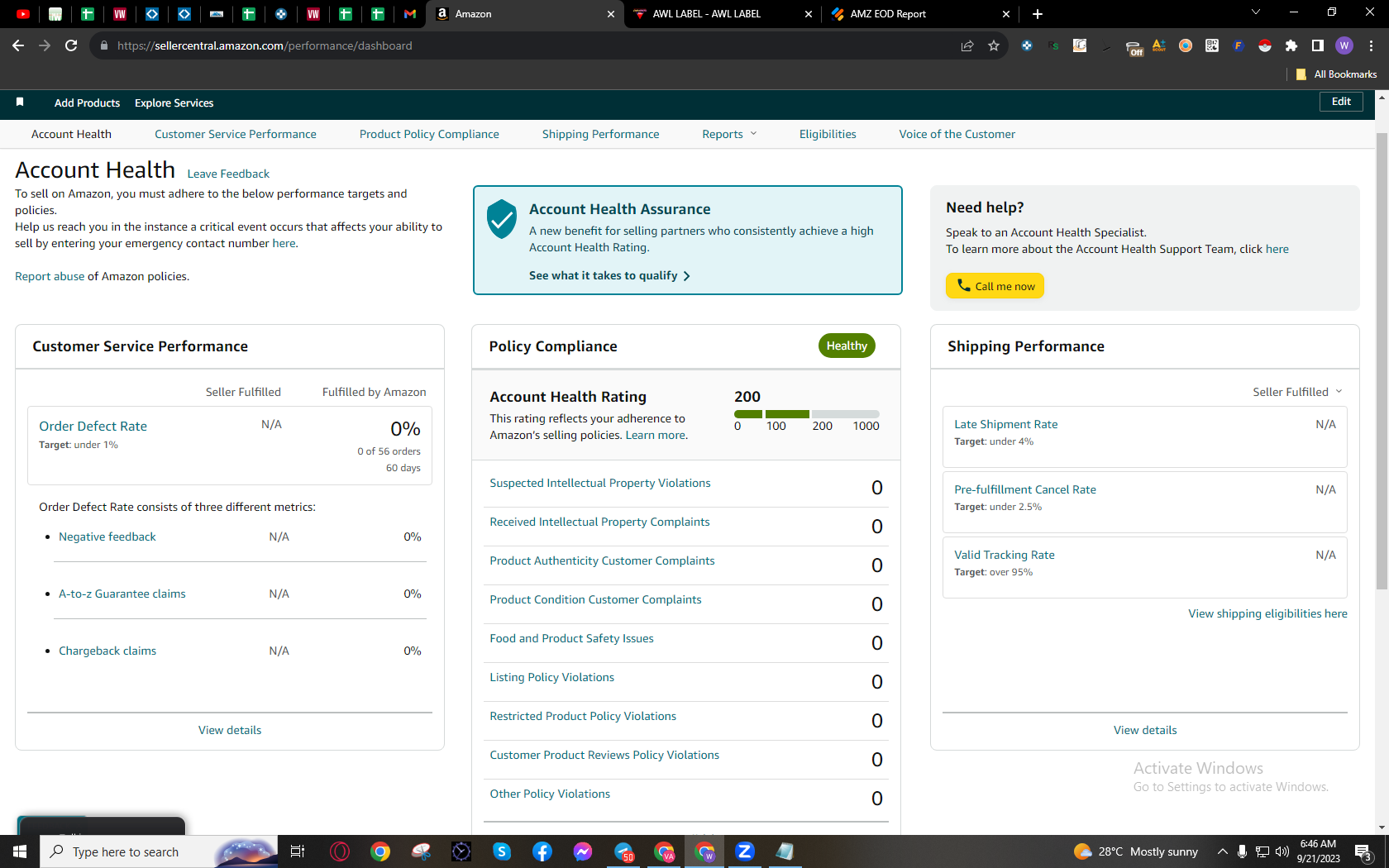Expand the Reports dropdown menu
The image size is (1389, 868).
pos(729,134)
